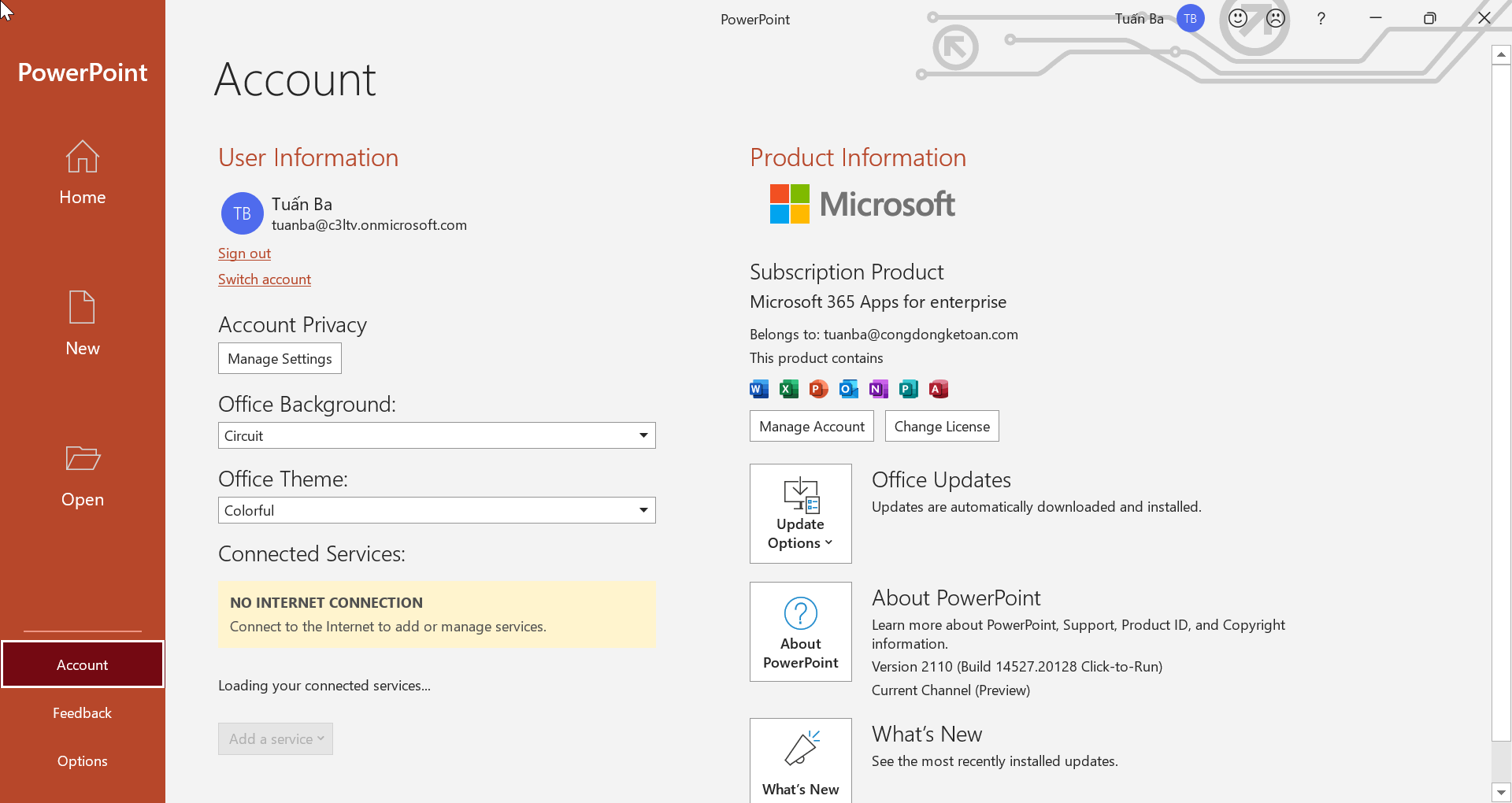Open Update Options menu
1512x803 pixels.
click(x=800, y=513)
